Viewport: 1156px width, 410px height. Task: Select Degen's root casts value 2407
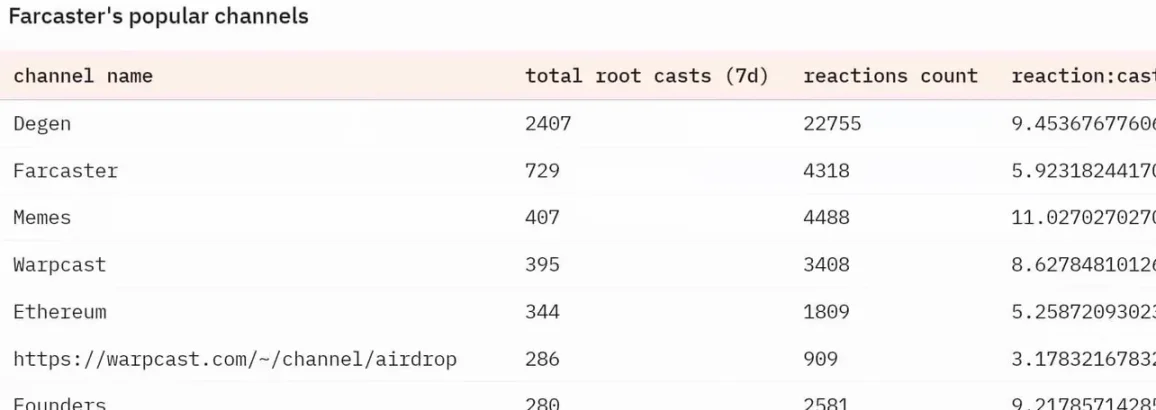(548, 124)
